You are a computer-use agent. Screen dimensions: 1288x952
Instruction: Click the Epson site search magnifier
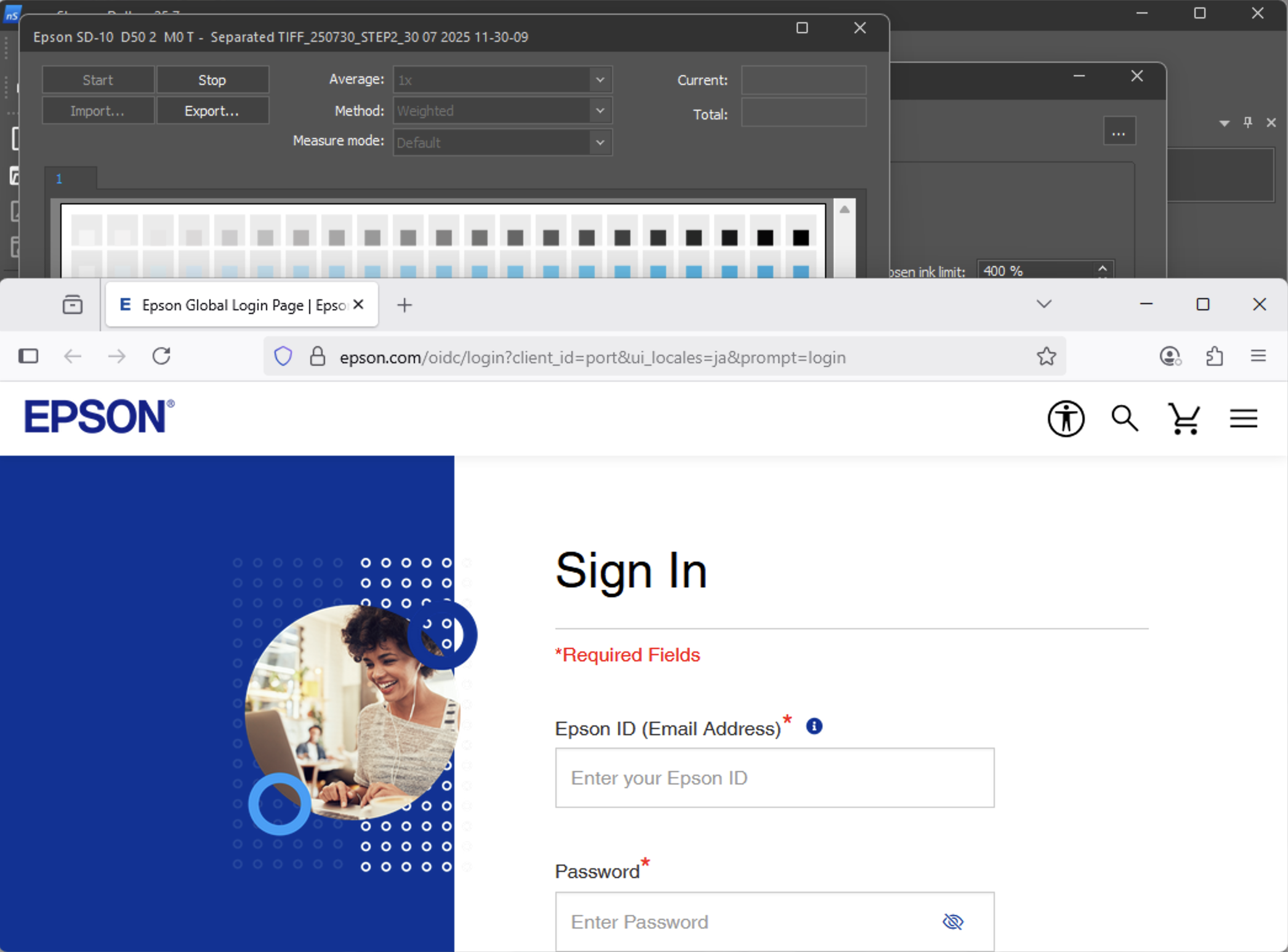click(1124, 419)
